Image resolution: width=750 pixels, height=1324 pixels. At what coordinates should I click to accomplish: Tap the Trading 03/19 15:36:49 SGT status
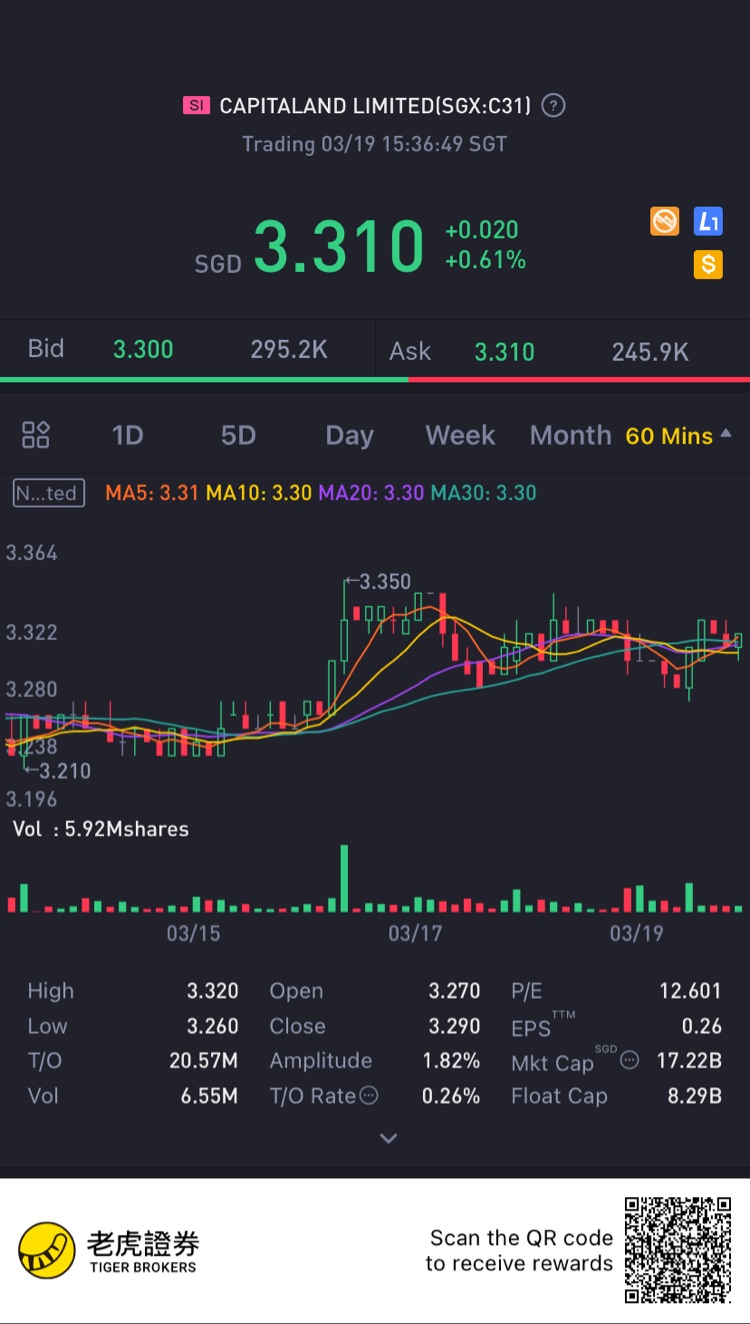[374, 144]
